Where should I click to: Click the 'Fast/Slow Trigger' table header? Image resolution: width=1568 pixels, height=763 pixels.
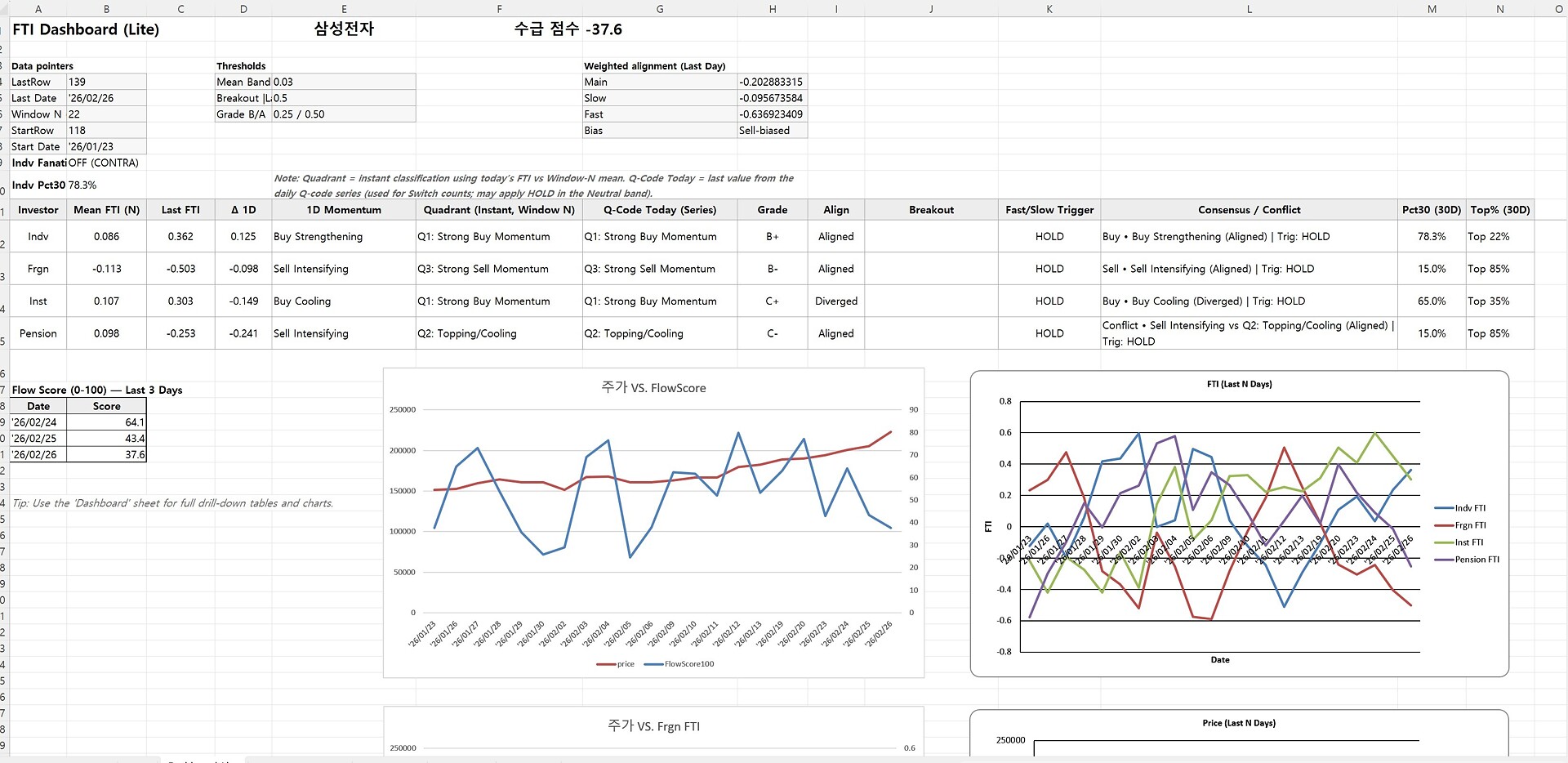1049,210
